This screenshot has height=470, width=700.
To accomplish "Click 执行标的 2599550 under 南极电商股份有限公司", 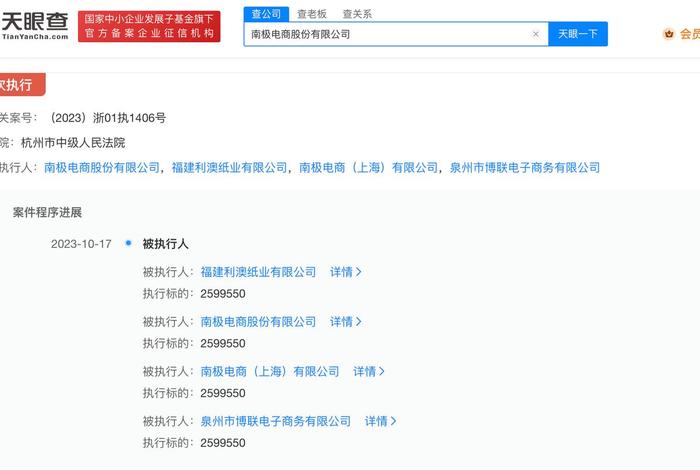I will pyautogui.click(x=194, y=343).
